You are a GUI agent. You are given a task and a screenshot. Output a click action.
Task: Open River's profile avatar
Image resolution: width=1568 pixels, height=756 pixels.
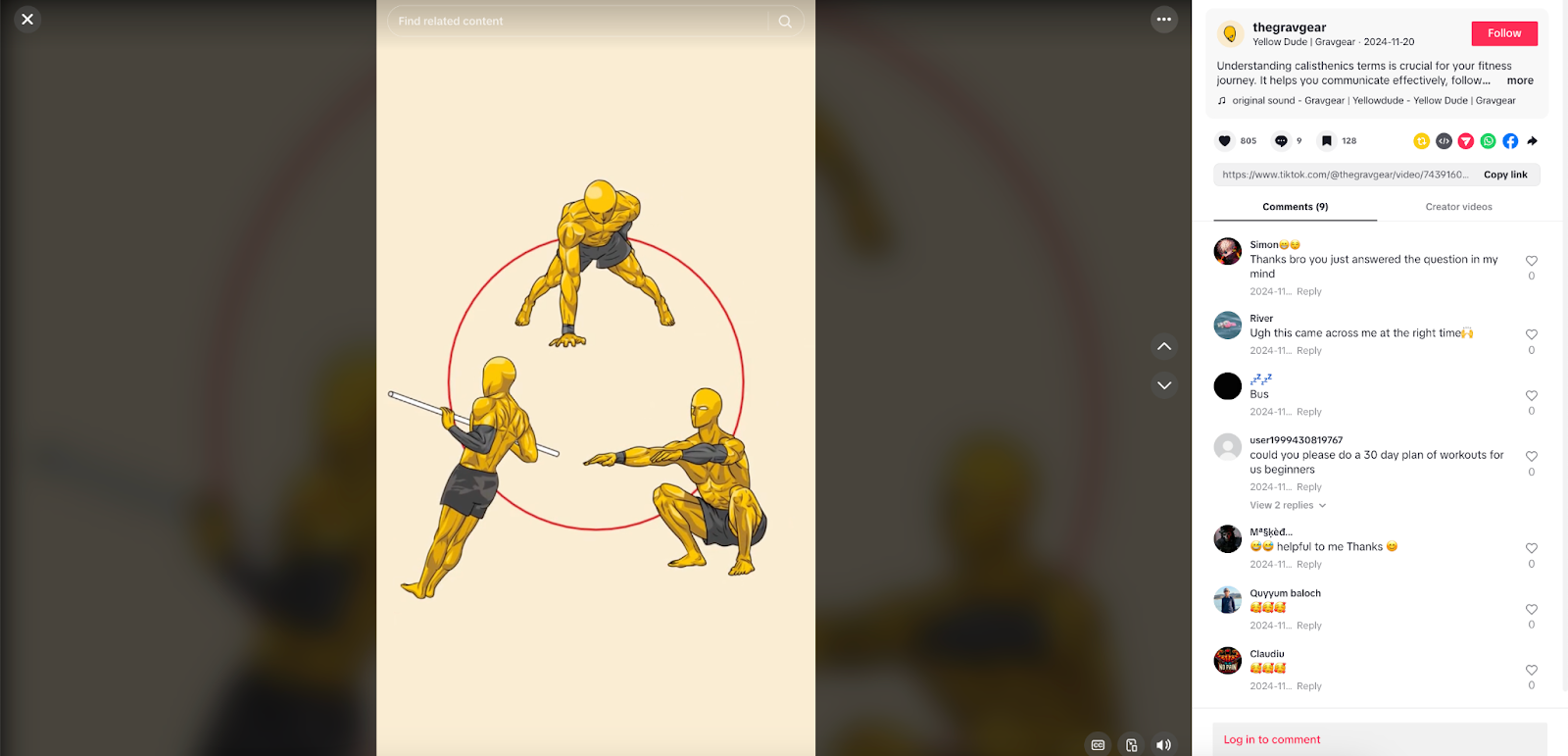(x=1228, y=325)
